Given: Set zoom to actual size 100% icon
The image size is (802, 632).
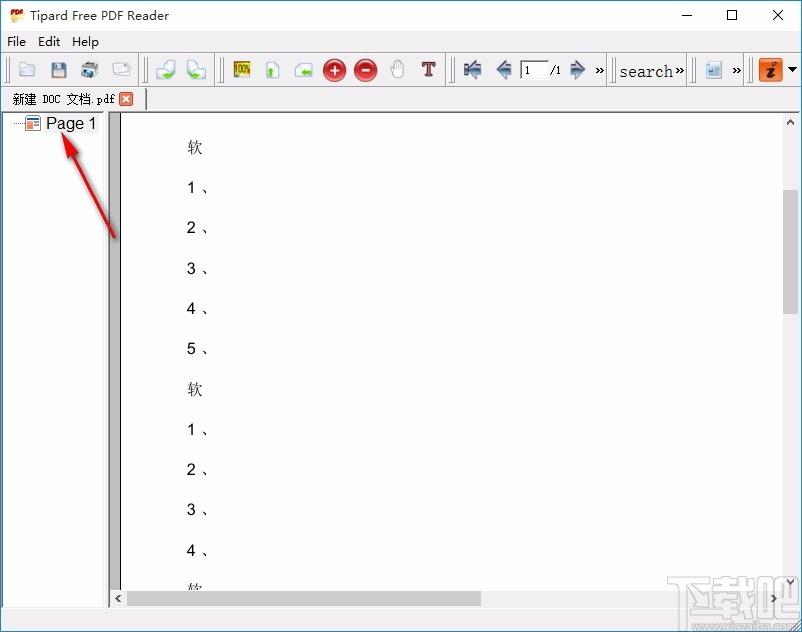Looking at the screenshot, I should coord(242,69).
